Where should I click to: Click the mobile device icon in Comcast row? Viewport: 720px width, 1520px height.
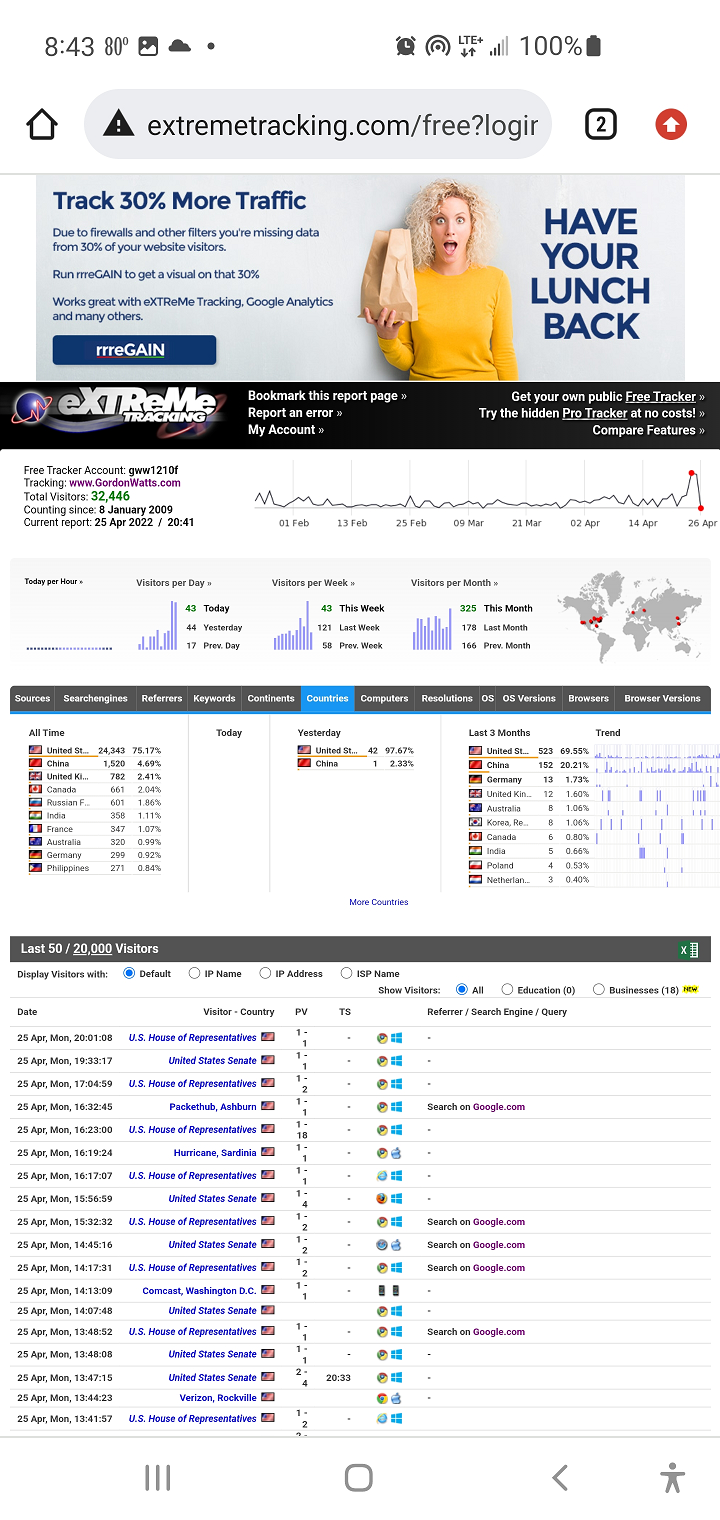coord(382,1291)
